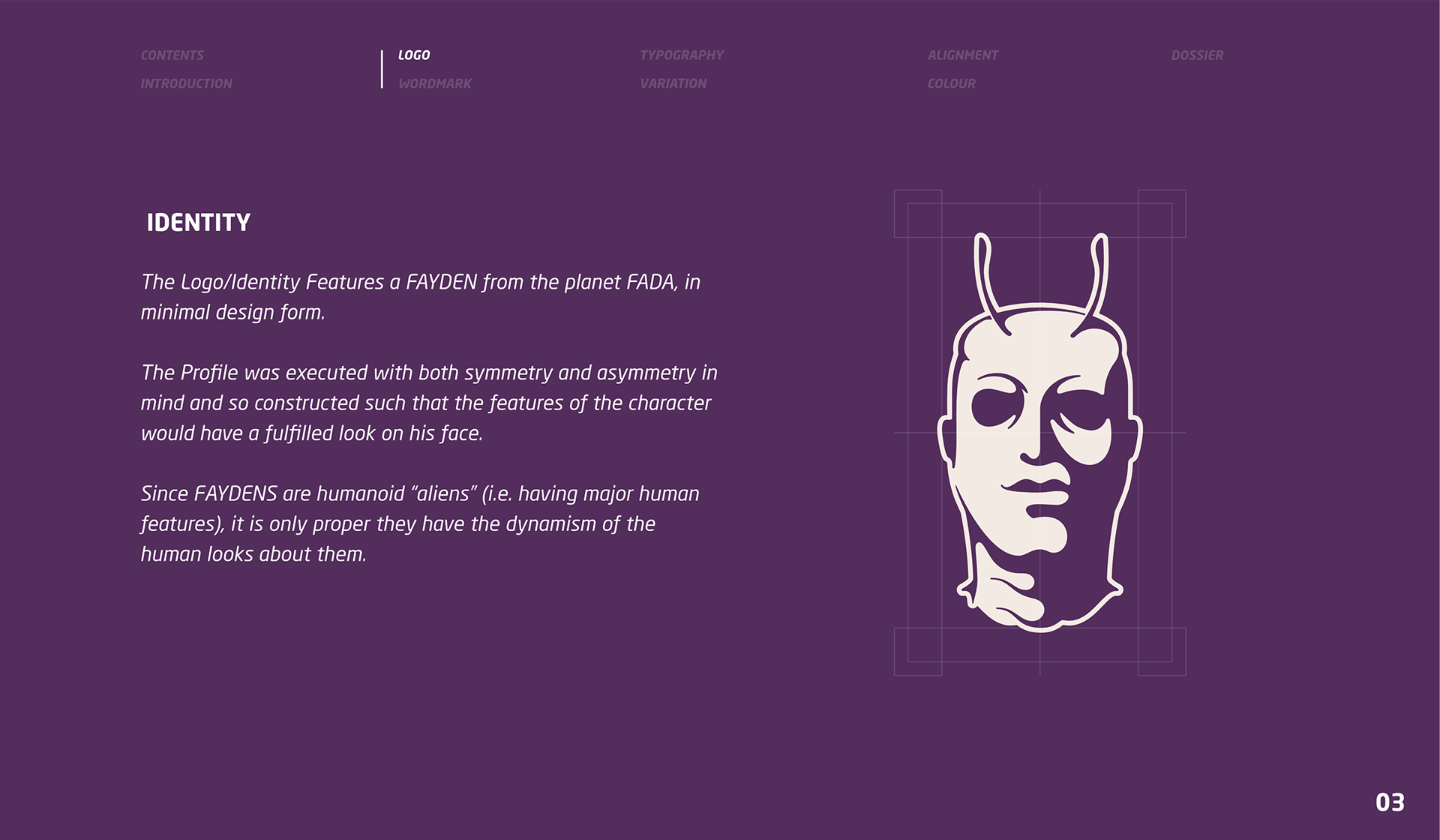Screen dimensions: 1440x840
Task: Click the page number 03
Action: click(x=1389, y=802)
